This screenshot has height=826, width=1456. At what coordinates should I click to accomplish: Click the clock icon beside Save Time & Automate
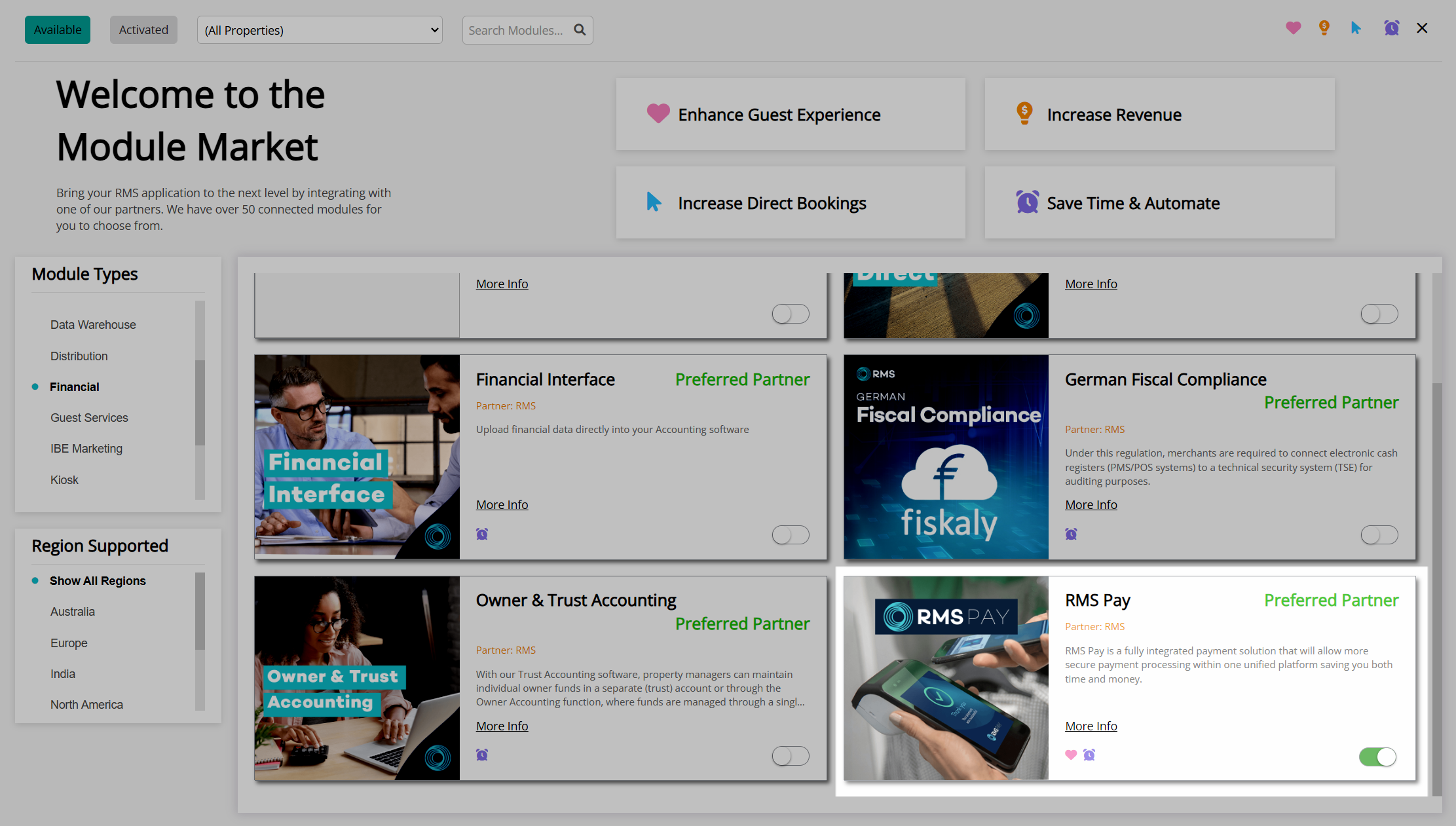click(x=1027, y=202)
